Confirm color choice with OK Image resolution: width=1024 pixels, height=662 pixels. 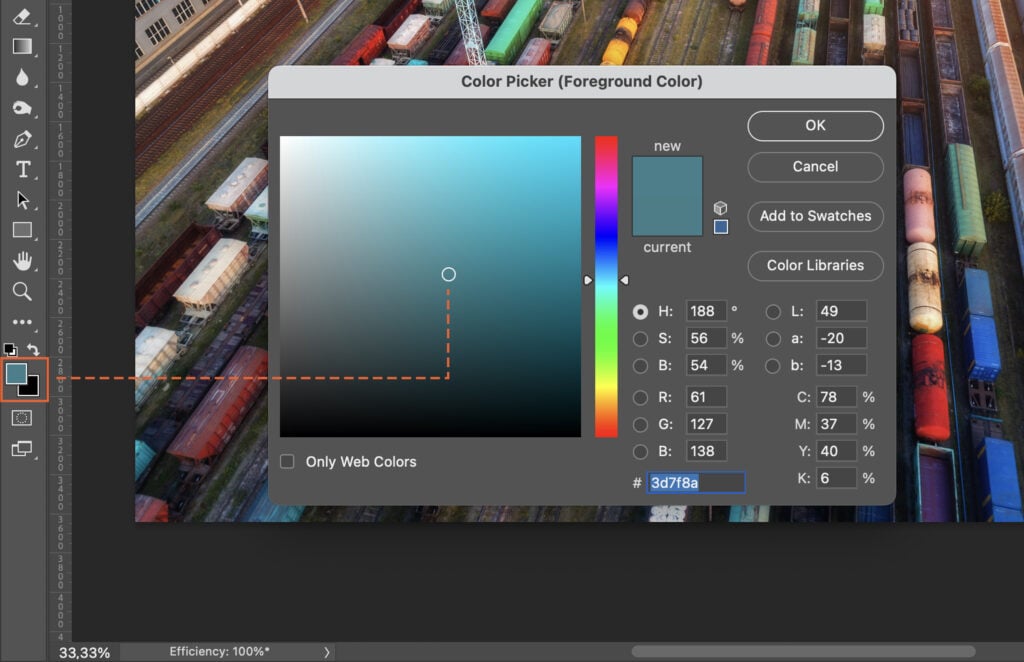(814, 125)
